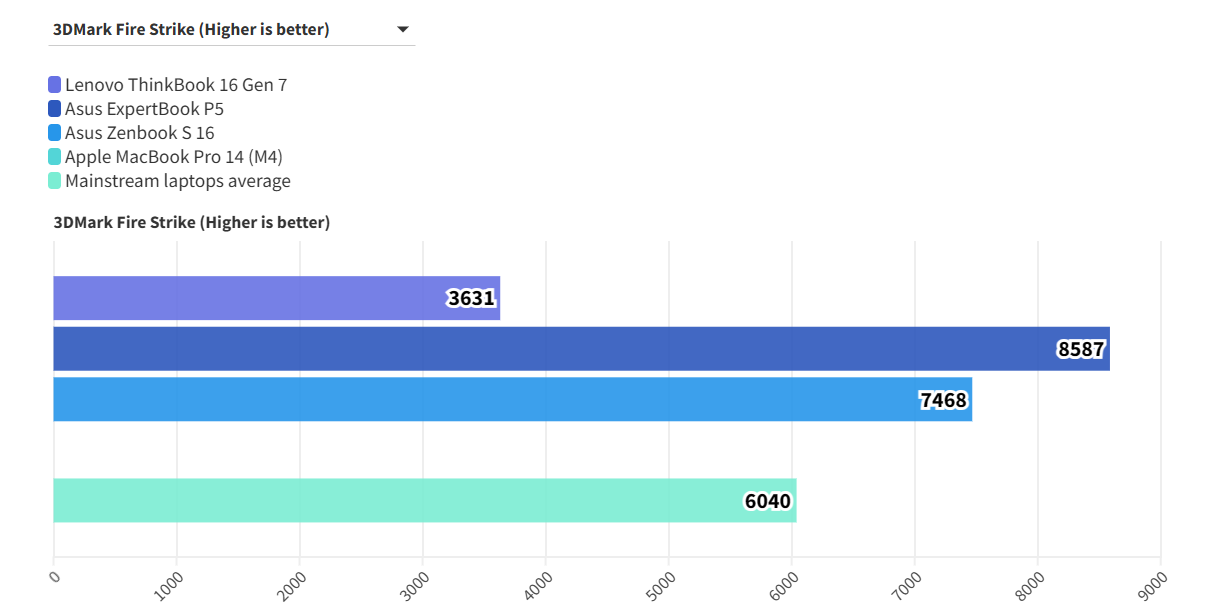Select the mainstream average bar showing 6040

(x=400, y=500)
